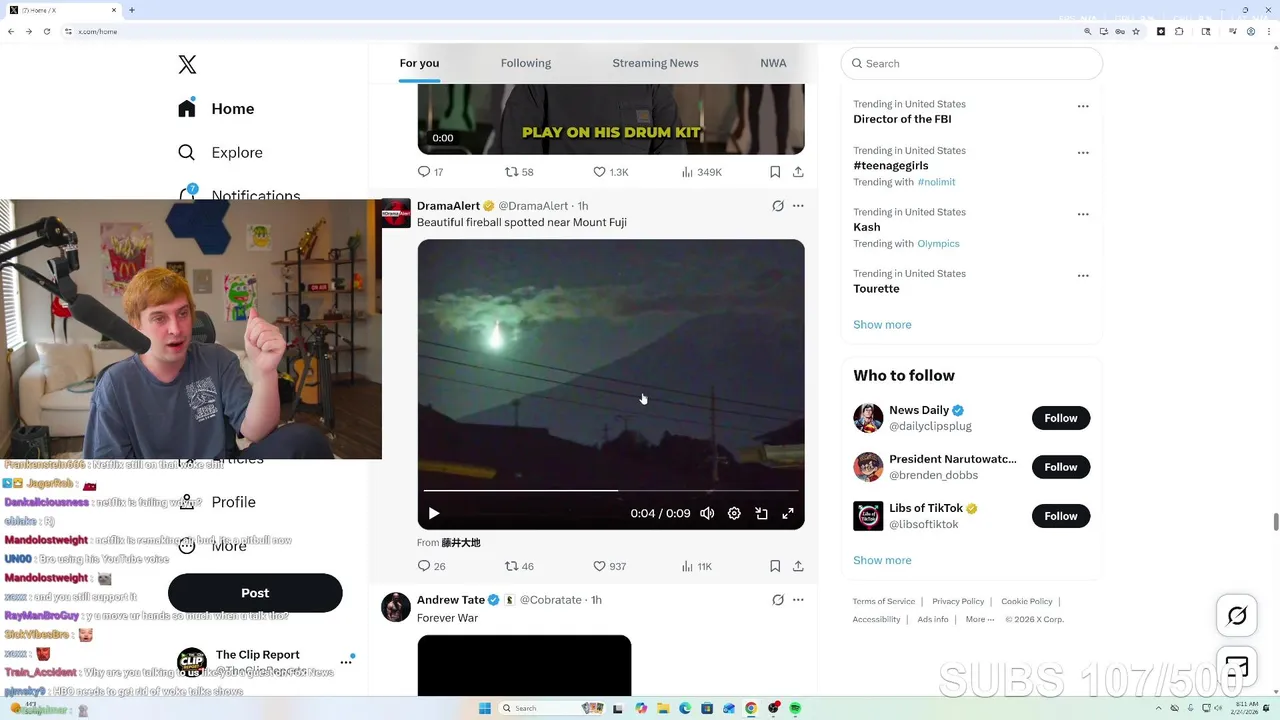The width and height of the screenshot is (1280, 720).
Task: Share the drum kit video post
Action: (x=798, y=172)
